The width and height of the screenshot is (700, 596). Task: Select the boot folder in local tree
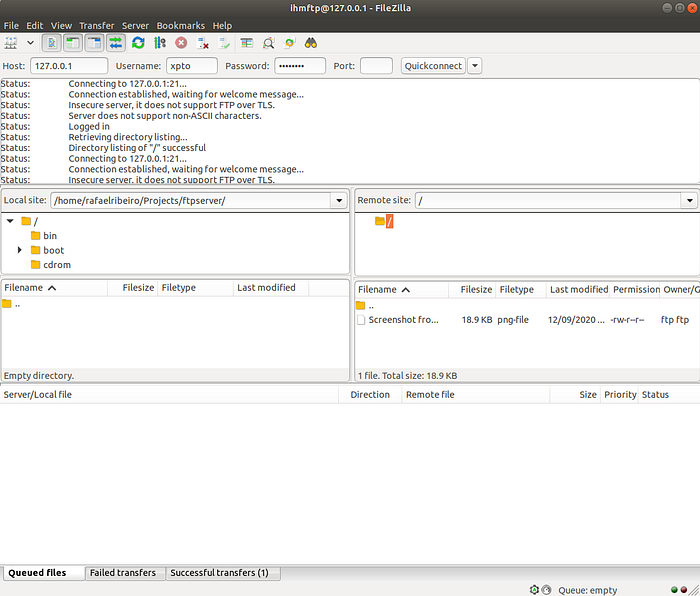(48, 250)
